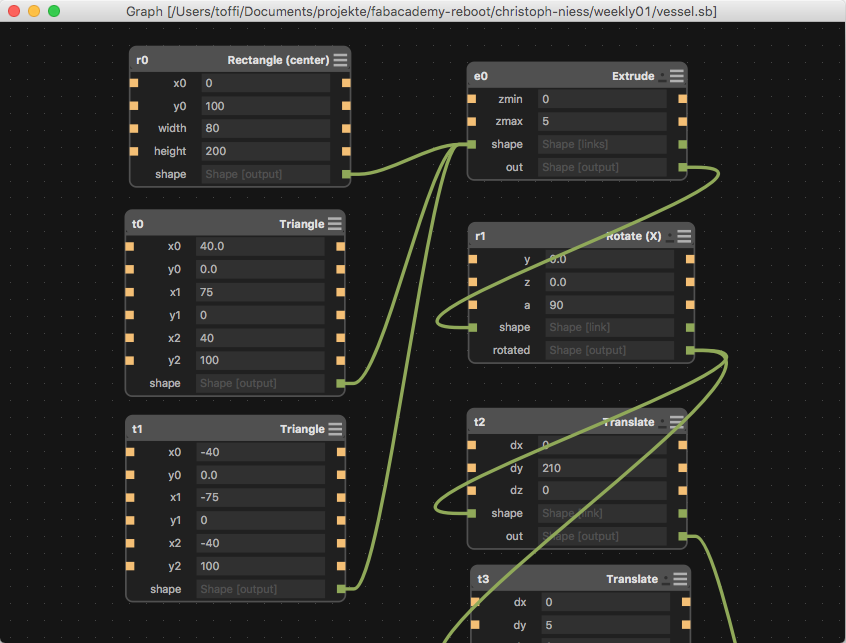Open the t0 Triangle node menu lines icon
Viewport: 846px width, 643px height.
(x=335, y=223)
